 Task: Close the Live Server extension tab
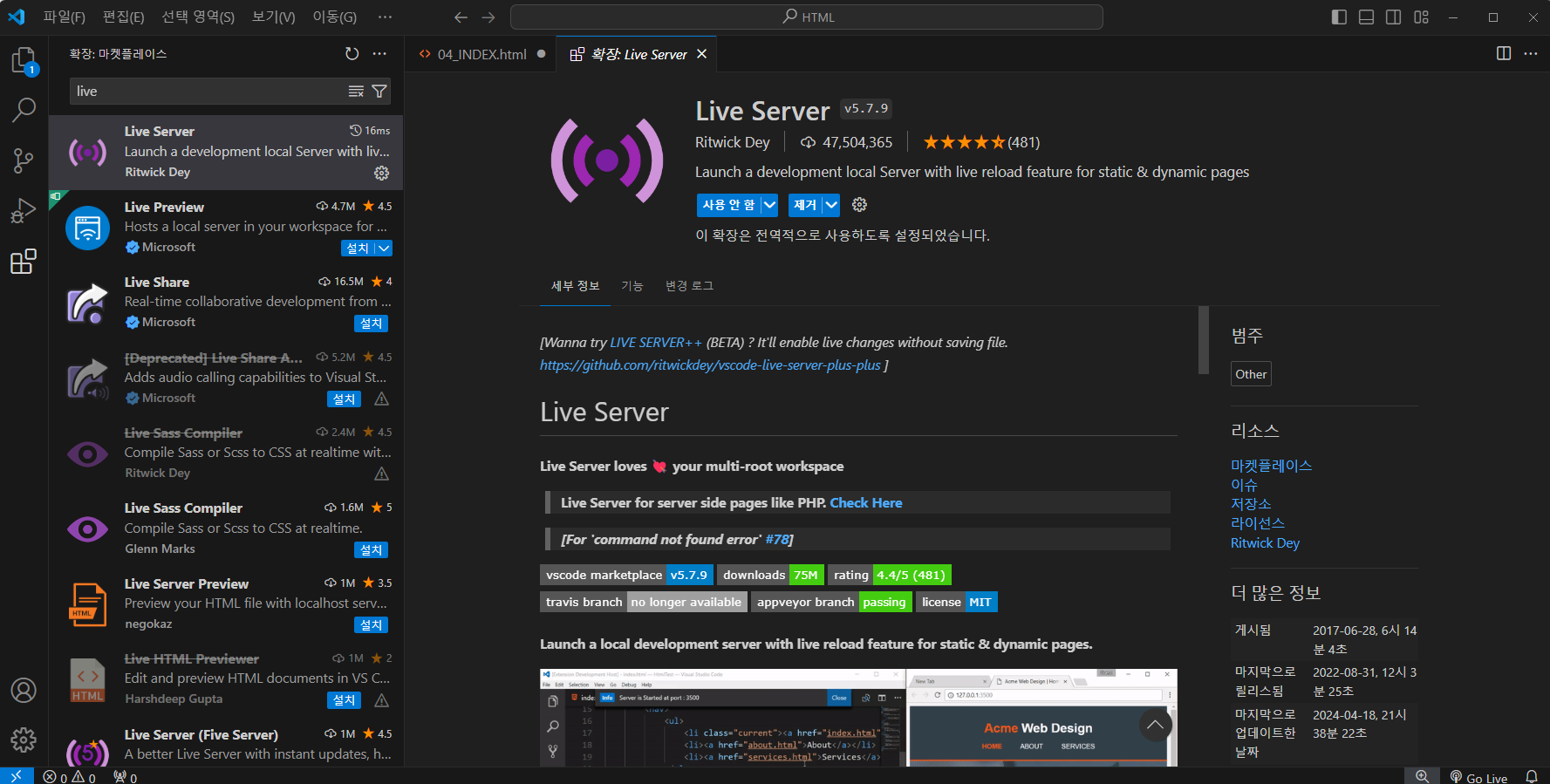(x=701, y=54)
